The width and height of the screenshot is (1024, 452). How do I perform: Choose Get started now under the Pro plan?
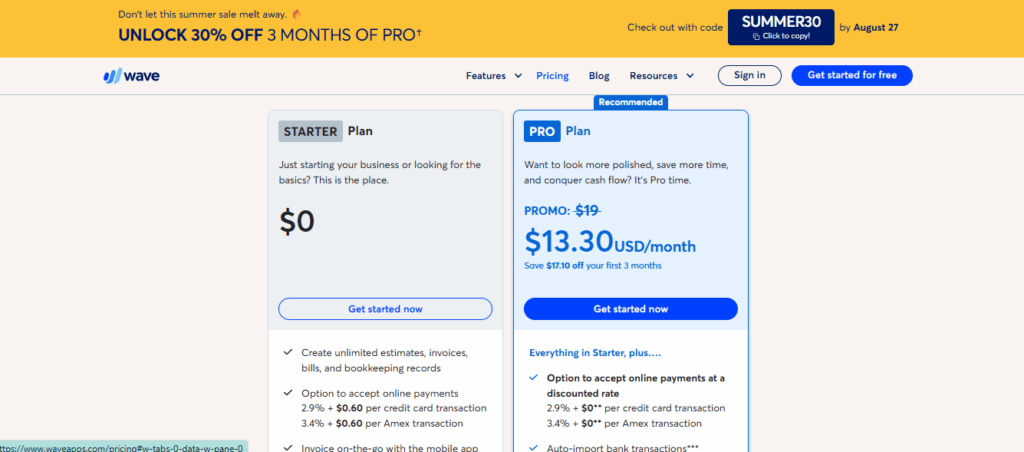pos(630,309)
